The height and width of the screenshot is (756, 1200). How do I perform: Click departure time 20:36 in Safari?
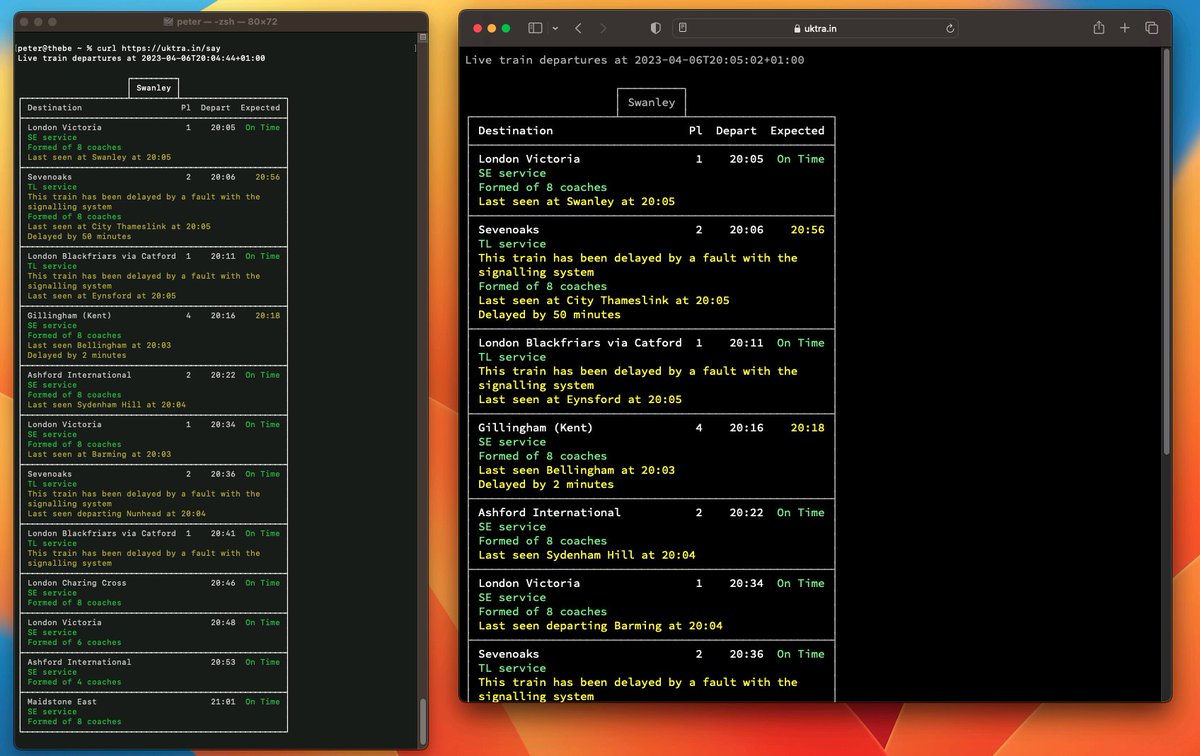coord(746,654)
